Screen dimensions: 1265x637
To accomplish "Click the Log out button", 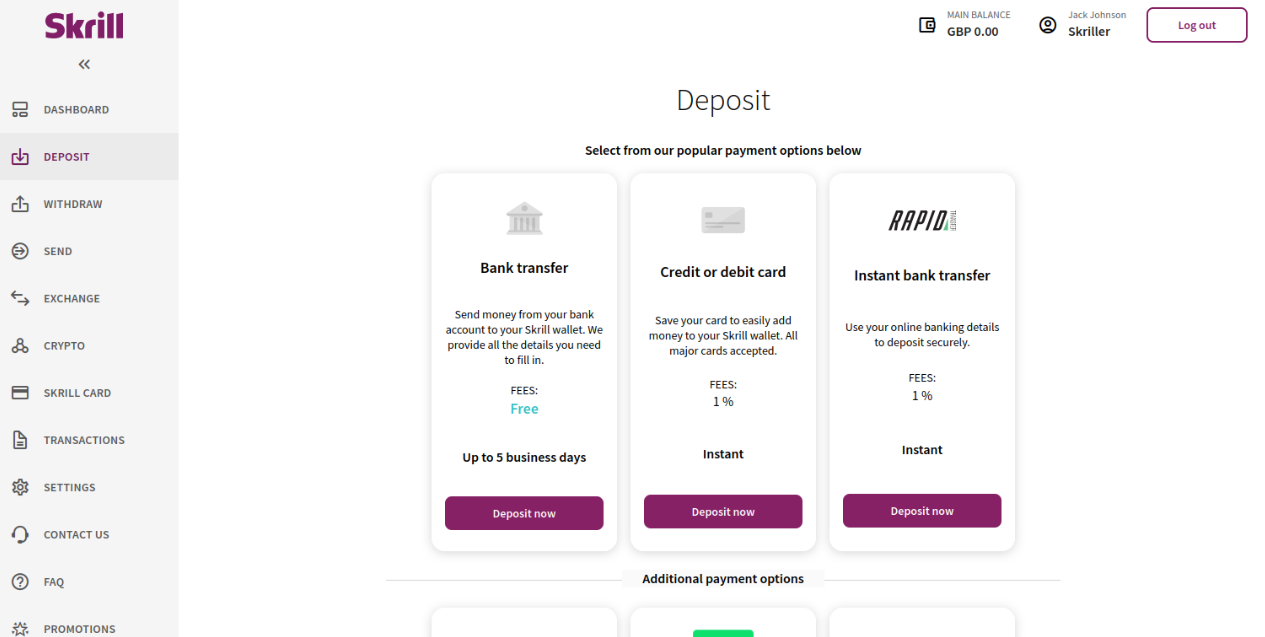I will coord(1197,25).
